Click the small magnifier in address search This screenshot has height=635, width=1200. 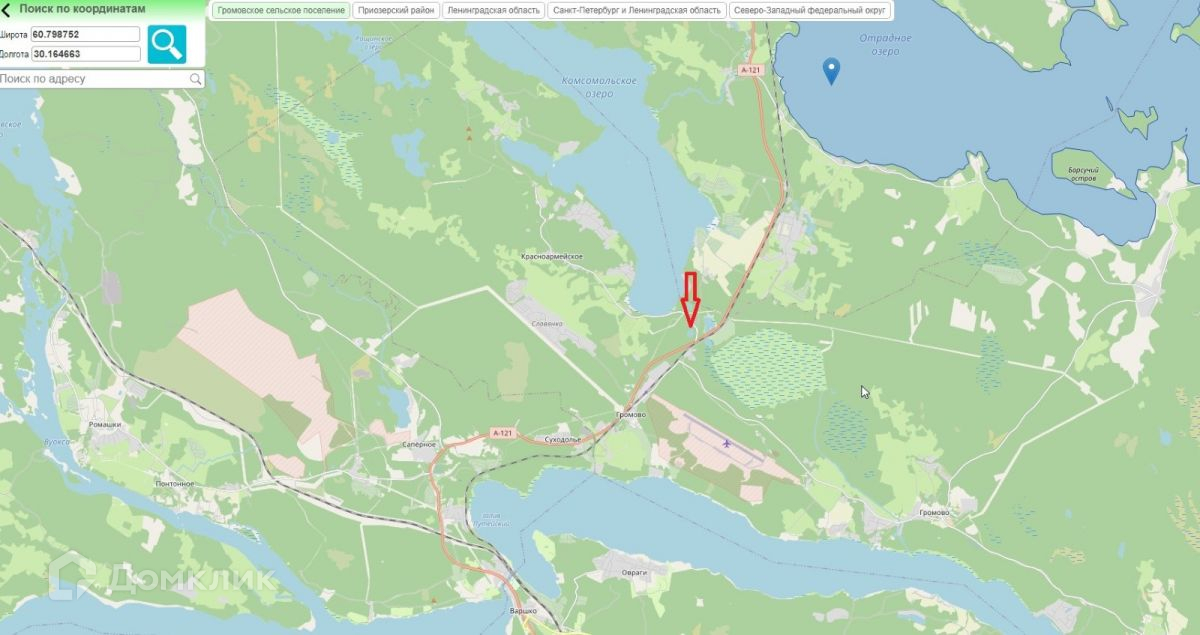point(195,79)
